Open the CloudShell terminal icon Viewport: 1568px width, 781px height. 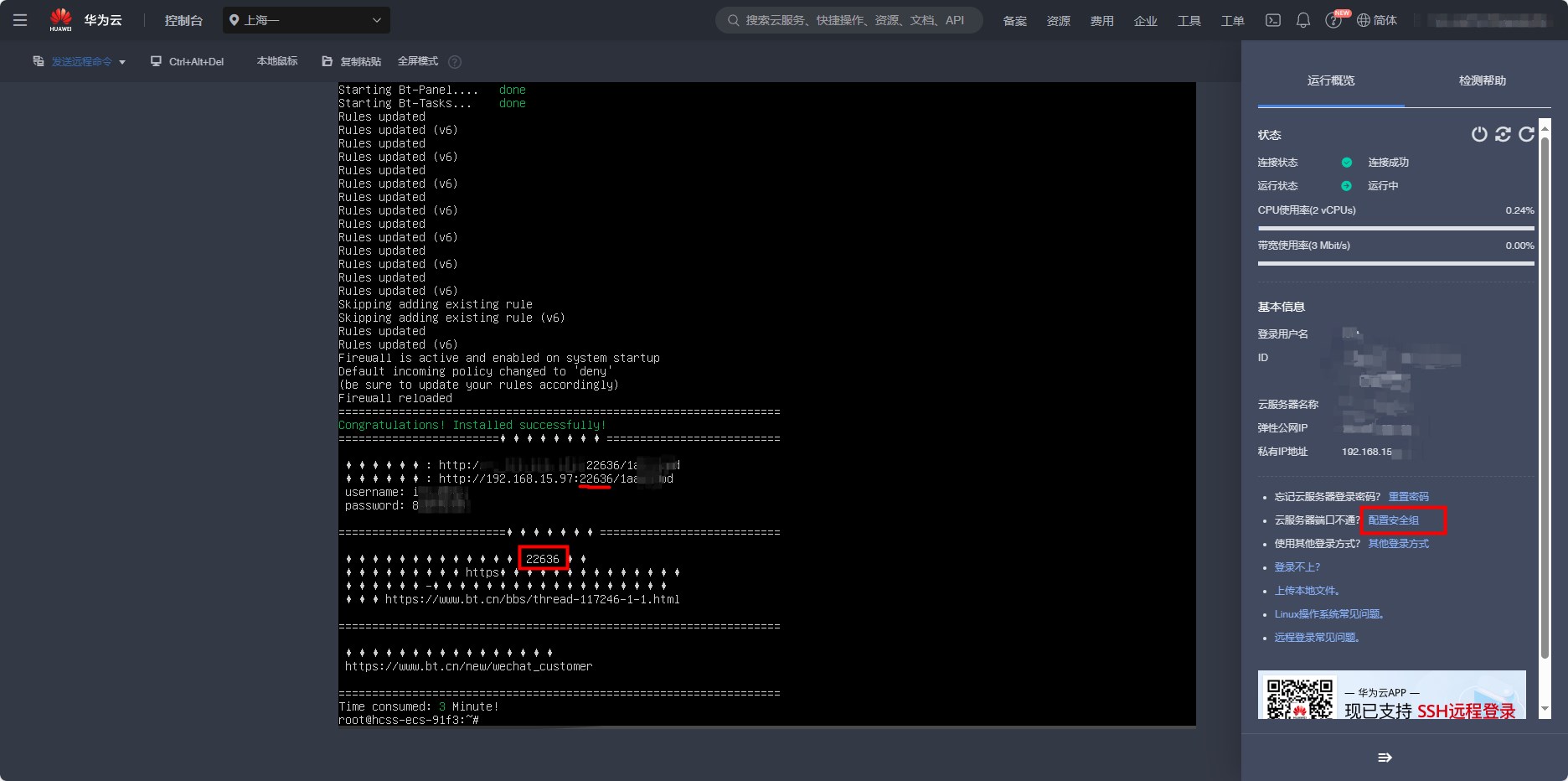[1273, 20]
